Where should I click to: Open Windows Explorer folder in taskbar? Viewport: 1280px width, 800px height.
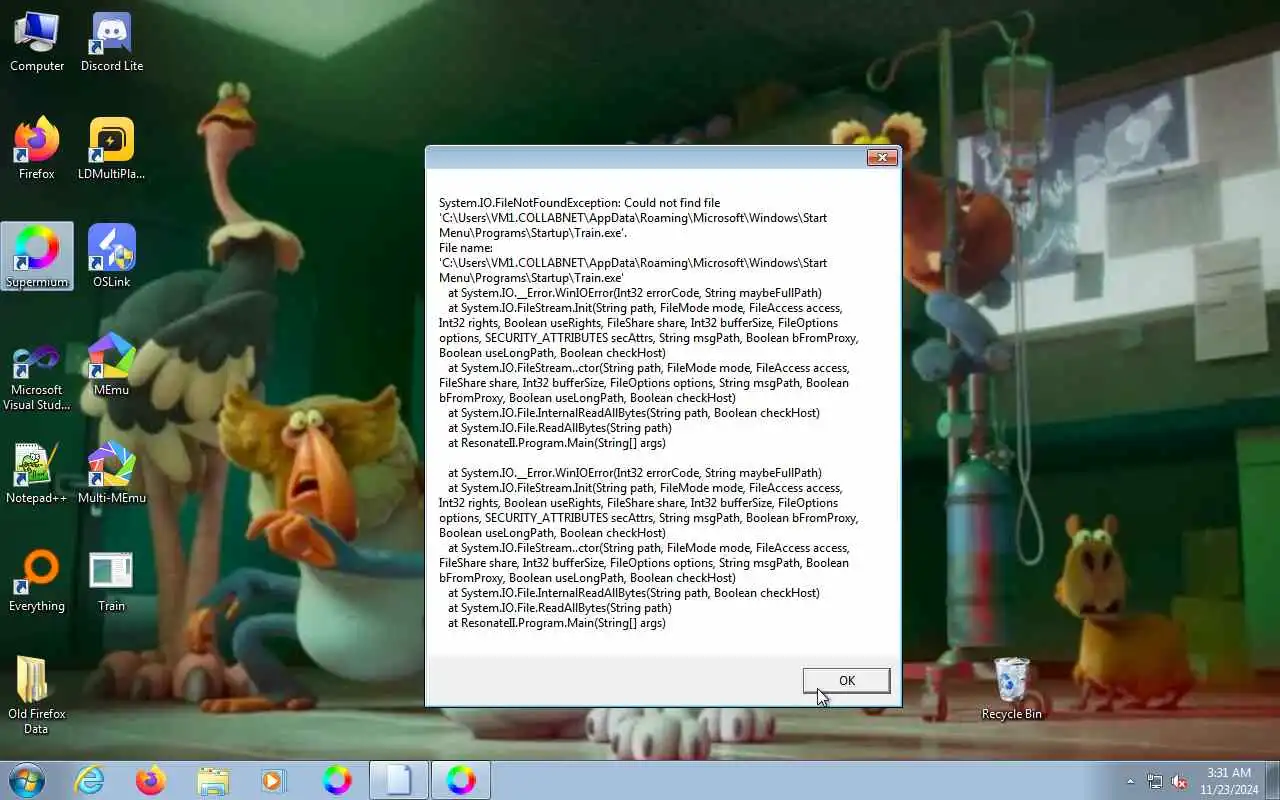(213, 780)
